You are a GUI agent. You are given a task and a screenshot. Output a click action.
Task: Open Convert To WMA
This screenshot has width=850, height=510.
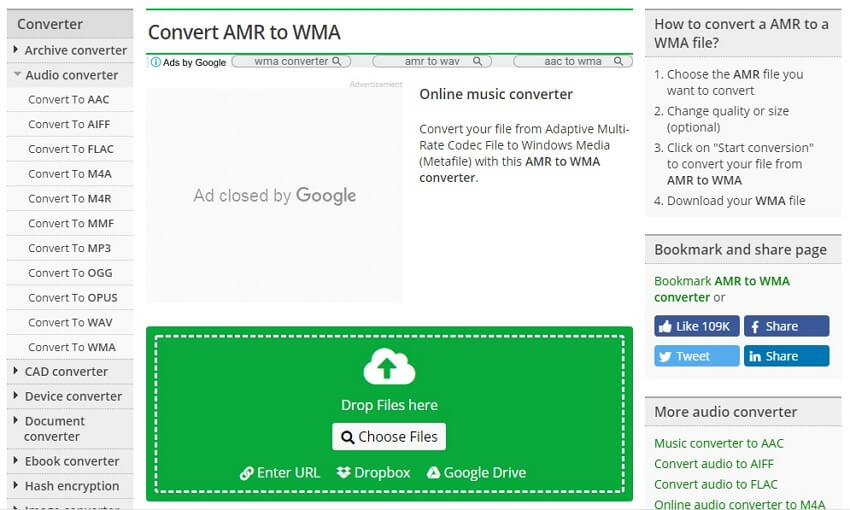(72, 347)
